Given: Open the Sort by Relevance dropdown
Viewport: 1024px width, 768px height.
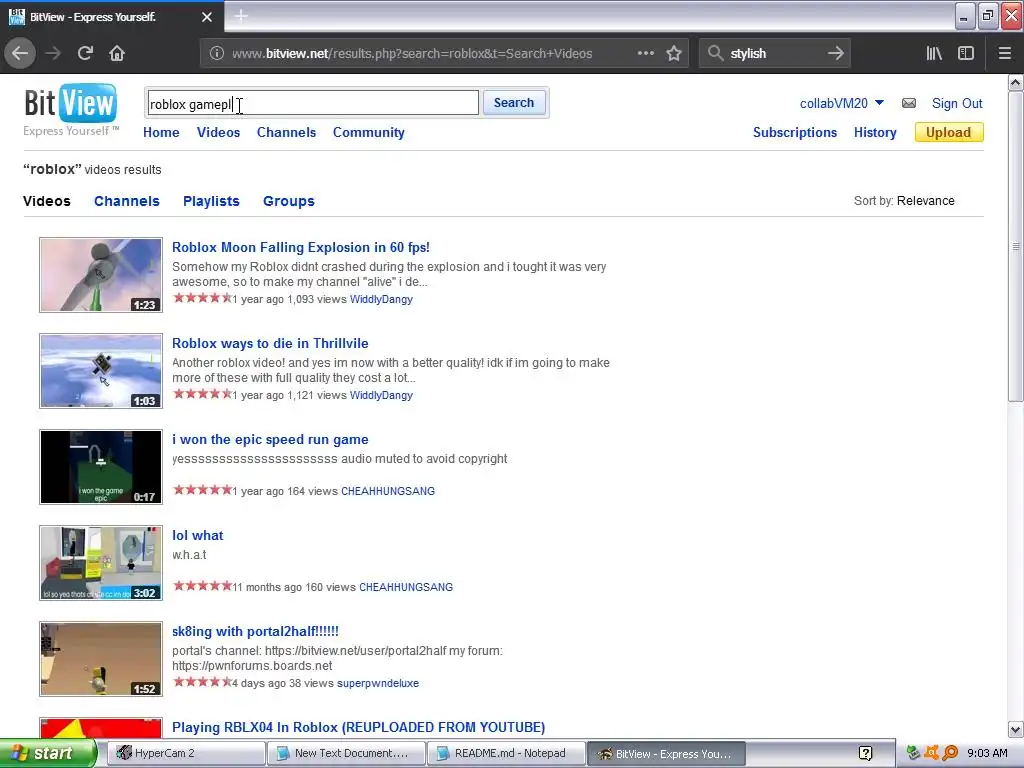Looking at the screenshot, I should (x=925, y=200).
